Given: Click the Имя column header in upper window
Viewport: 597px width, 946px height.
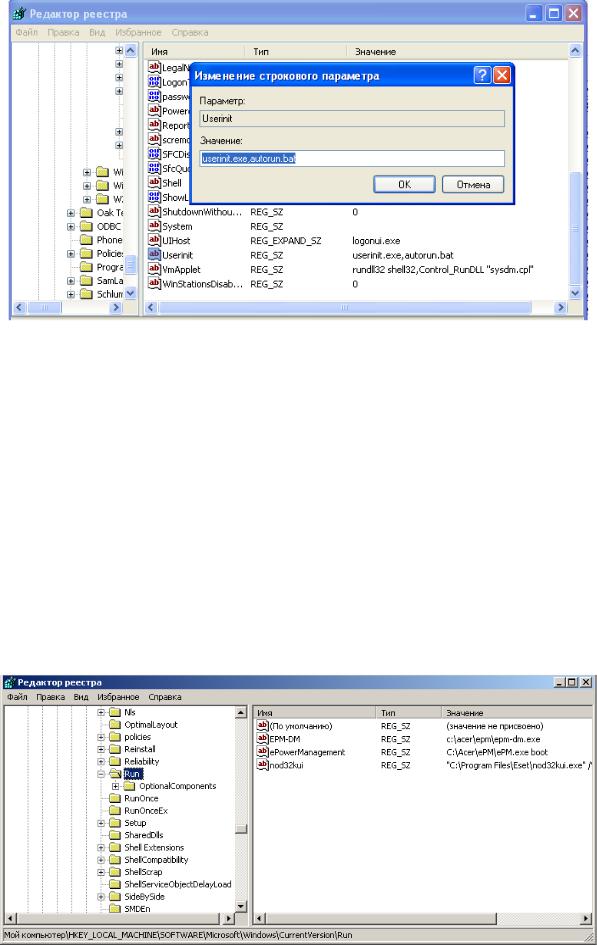Looking at the screenshot, I should (x=193, y=51).
